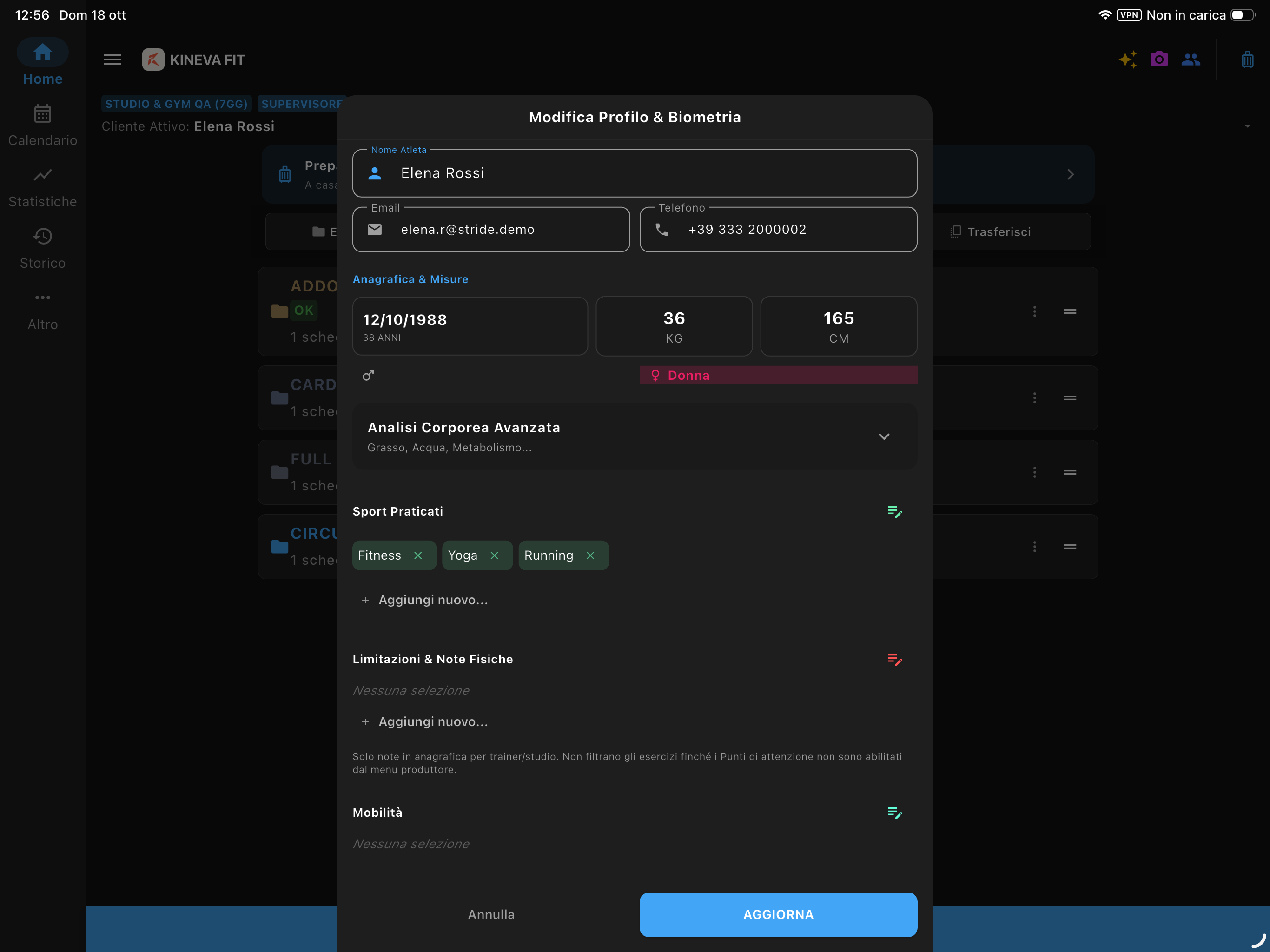Click the STUDIO & GYM QA (7GG) badge

click(176, 104)
